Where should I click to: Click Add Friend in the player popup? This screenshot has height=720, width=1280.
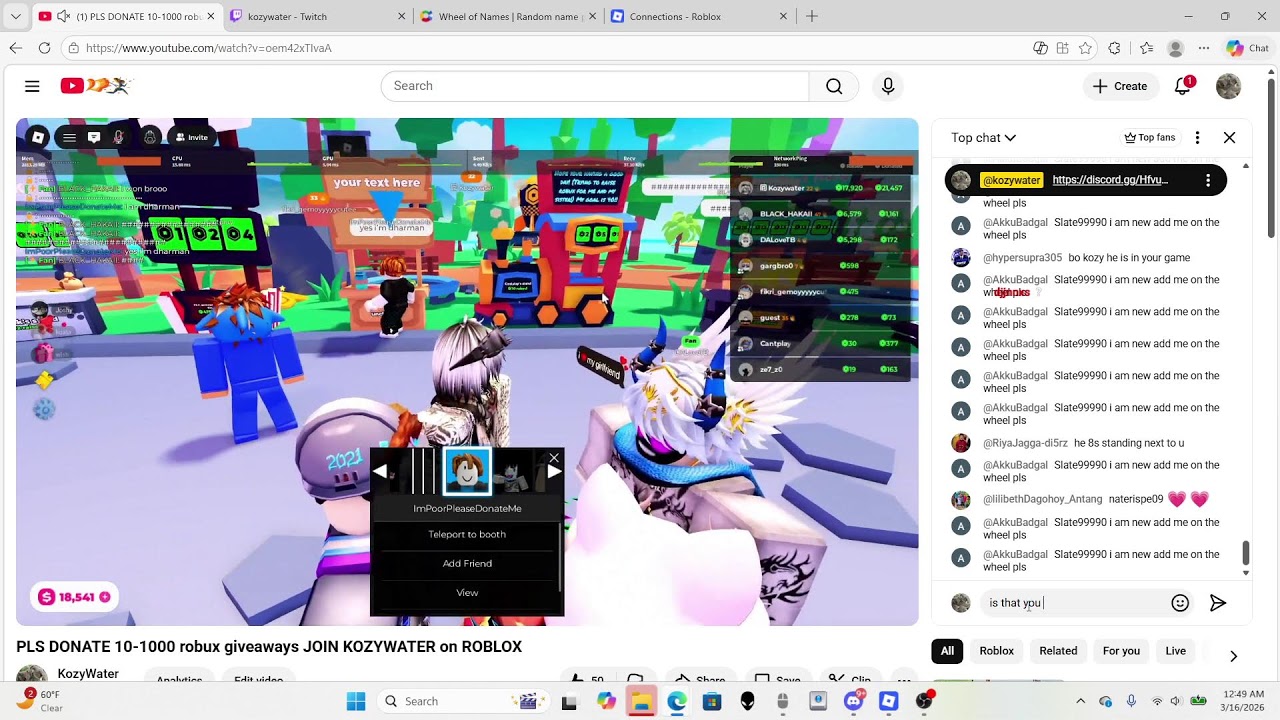pos(467,563)
